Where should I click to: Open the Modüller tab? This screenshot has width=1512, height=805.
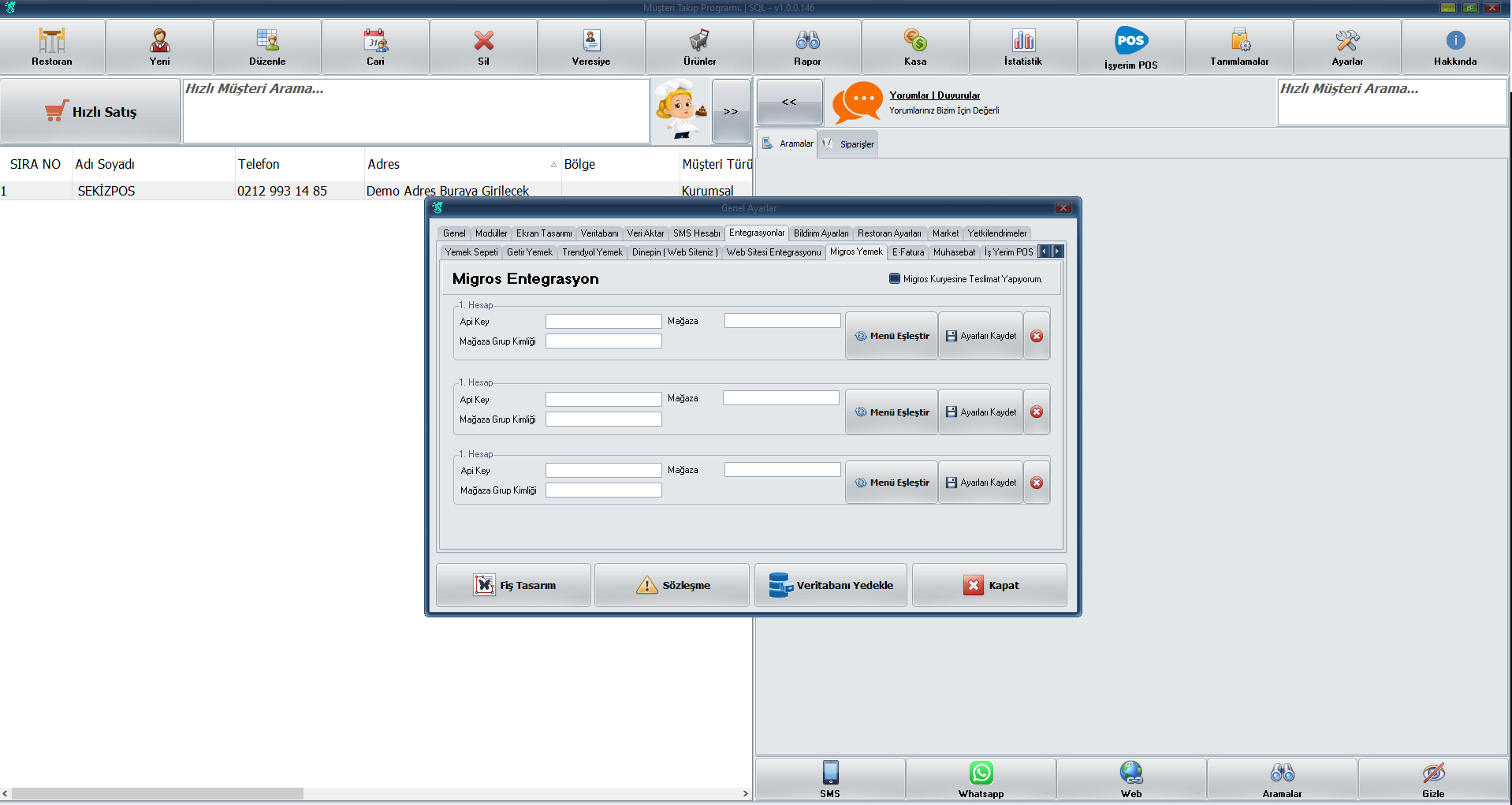[x=491, y=233]
